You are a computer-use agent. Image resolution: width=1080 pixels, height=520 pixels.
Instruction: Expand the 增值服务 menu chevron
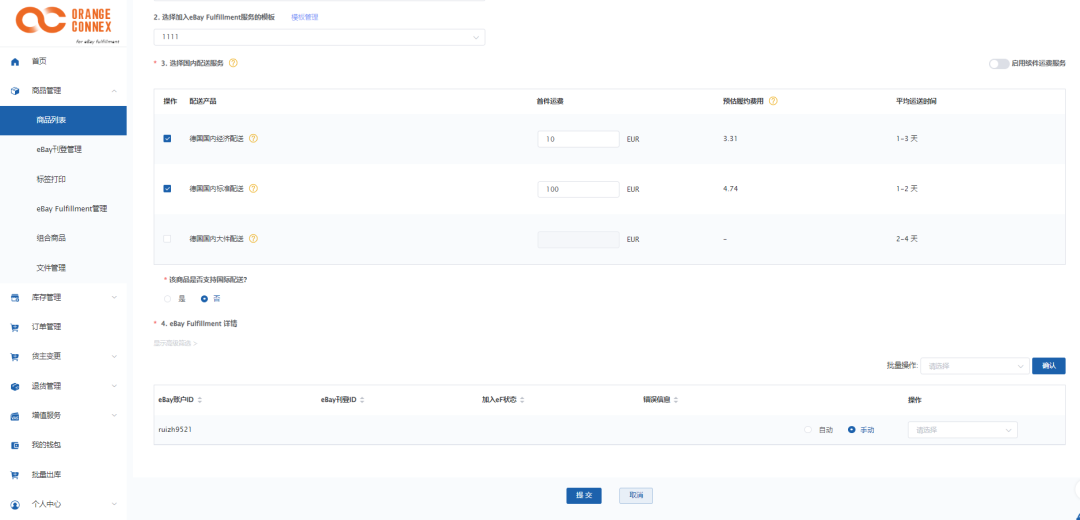(114, 416)
